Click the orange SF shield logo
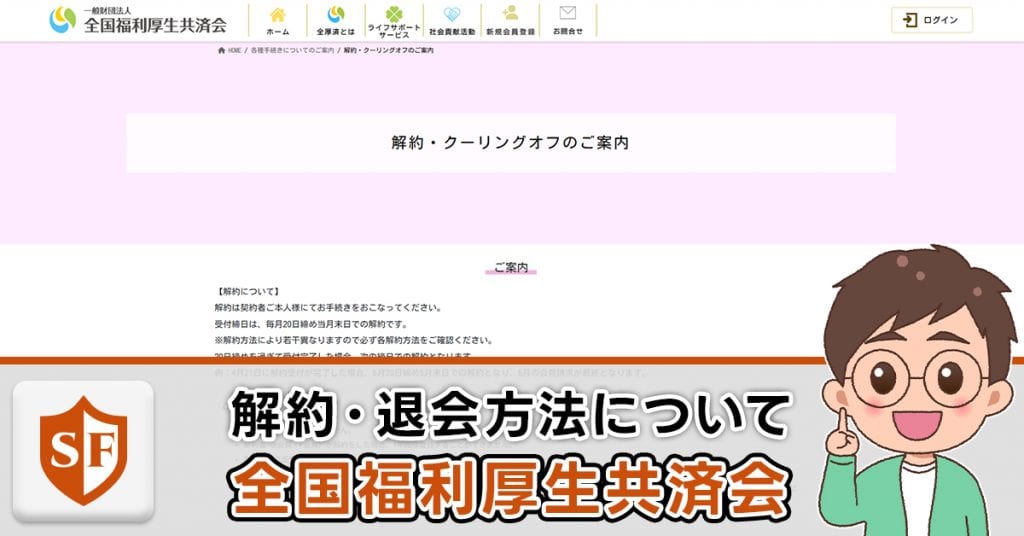The width and height of the screenshot is (1024, 536). (x=84, y=451)
